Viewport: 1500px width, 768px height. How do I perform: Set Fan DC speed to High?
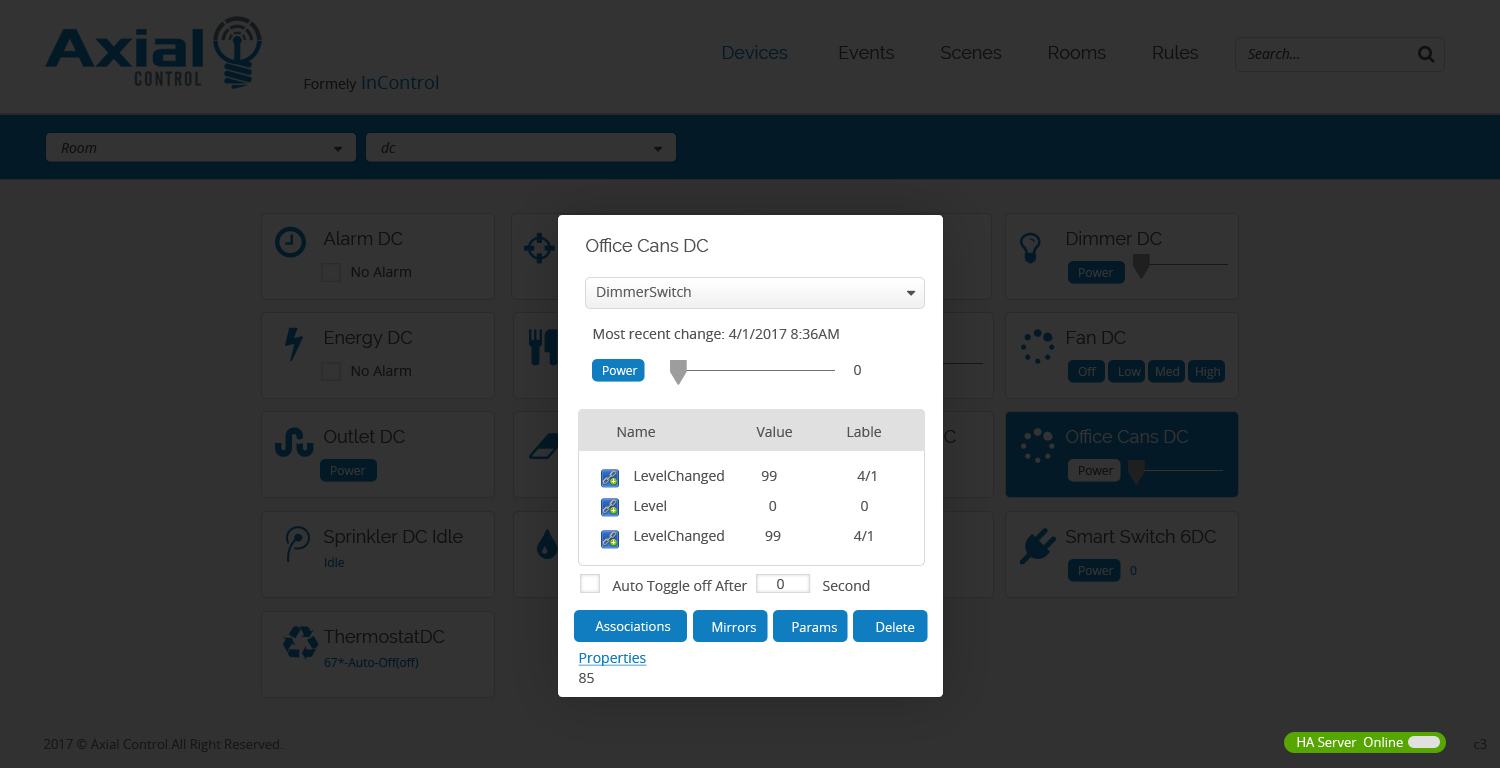coord(1207,371)
